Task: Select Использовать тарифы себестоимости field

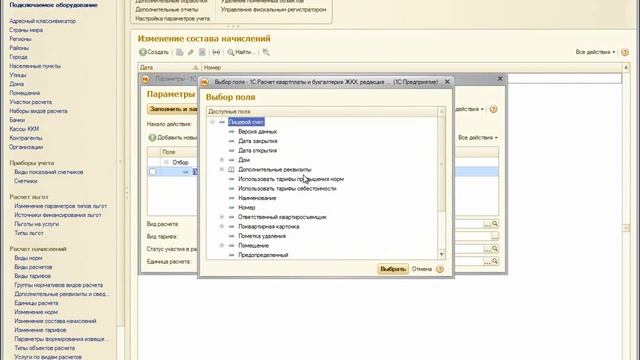Action: point(287,189)
